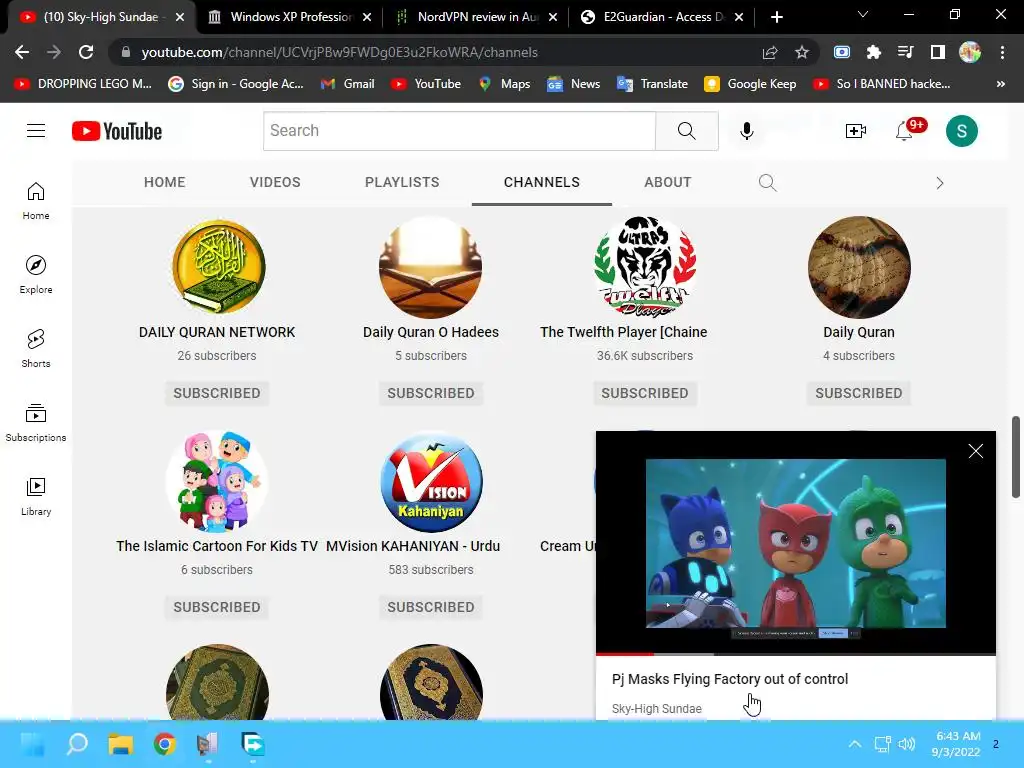This screenshot has width=1024, height=768.
Task: Open Google Keep bookmark
Action: [750, 84]
